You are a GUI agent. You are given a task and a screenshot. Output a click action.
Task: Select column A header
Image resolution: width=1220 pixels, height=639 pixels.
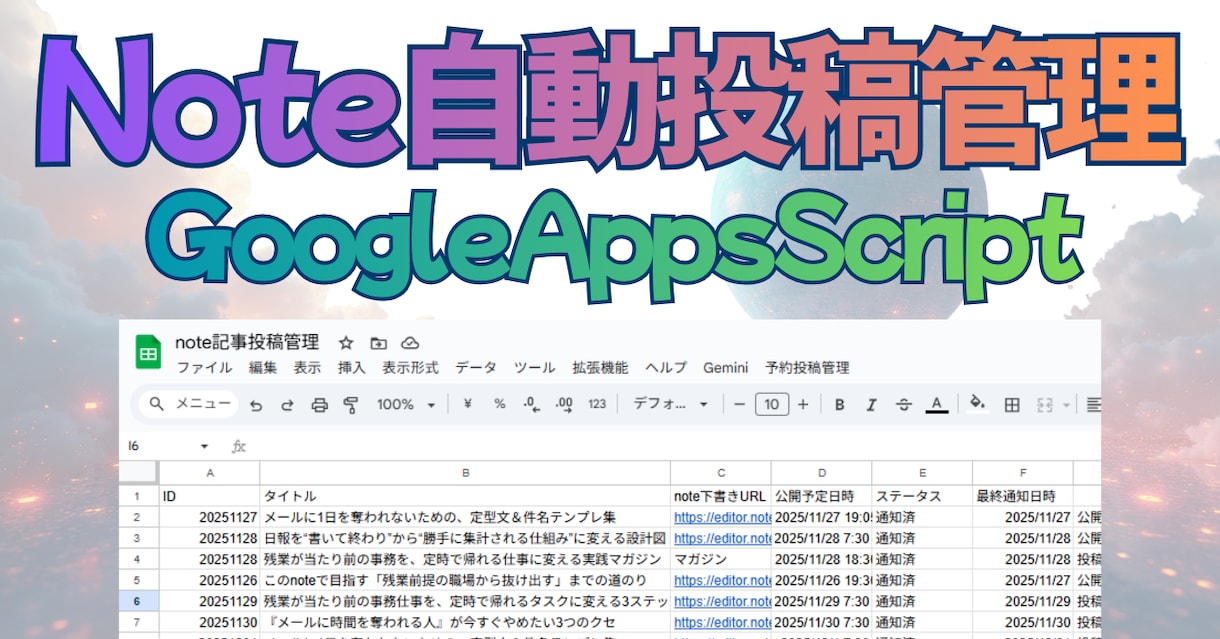(x=210, y=473)
